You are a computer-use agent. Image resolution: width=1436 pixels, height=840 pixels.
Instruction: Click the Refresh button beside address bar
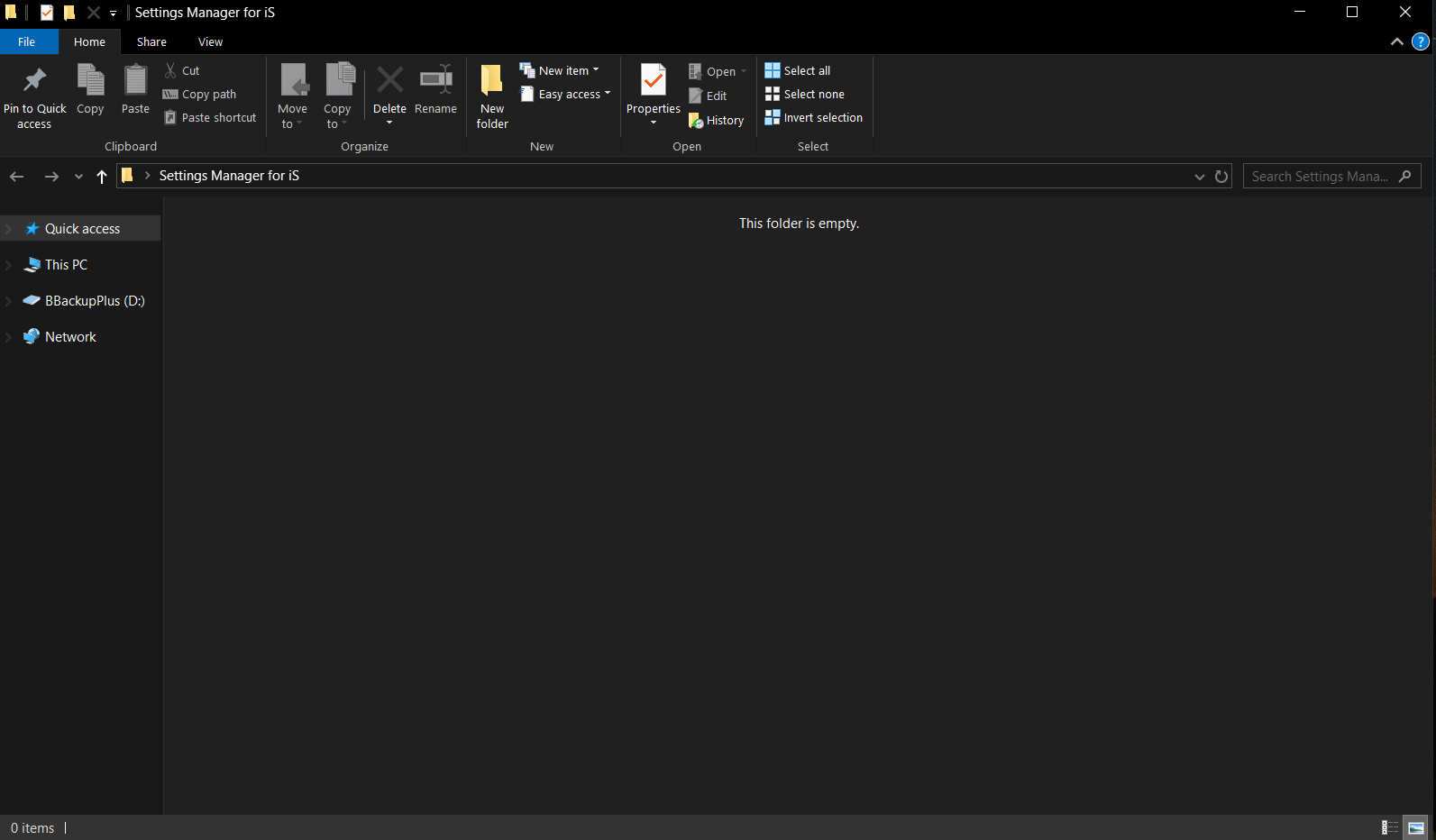1221,177
